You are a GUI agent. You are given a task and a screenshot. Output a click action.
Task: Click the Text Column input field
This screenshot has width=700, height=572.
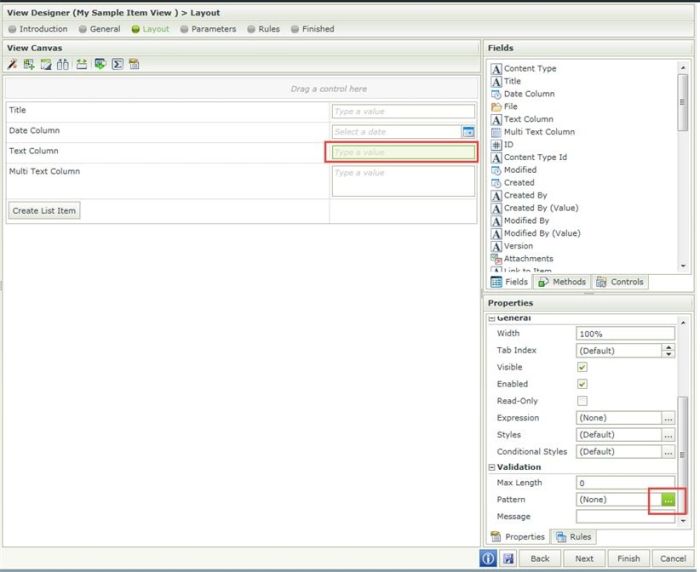[403, 152]
